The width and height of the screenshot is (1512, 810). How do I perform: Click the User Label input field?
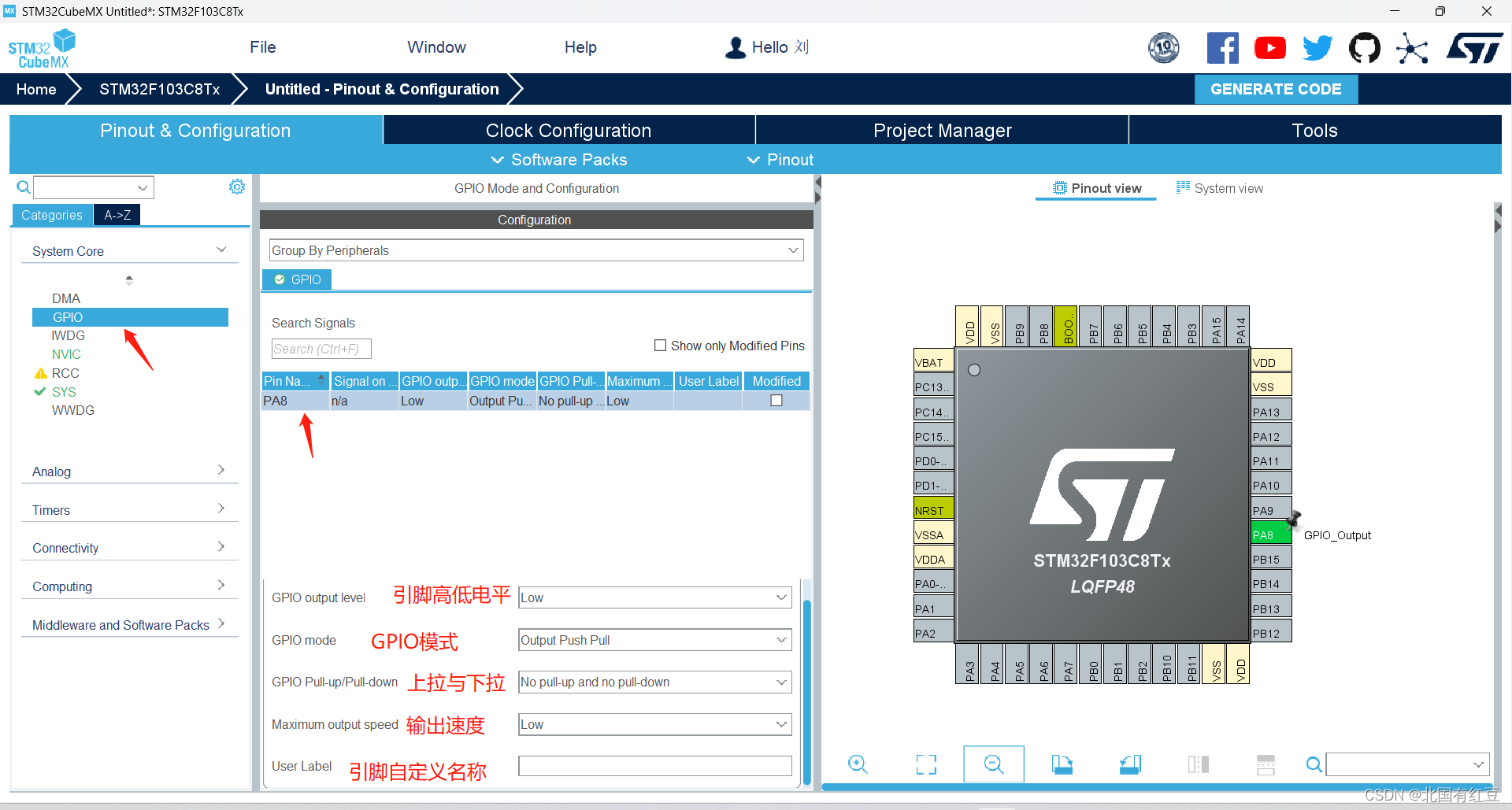(x=654, y=766)
